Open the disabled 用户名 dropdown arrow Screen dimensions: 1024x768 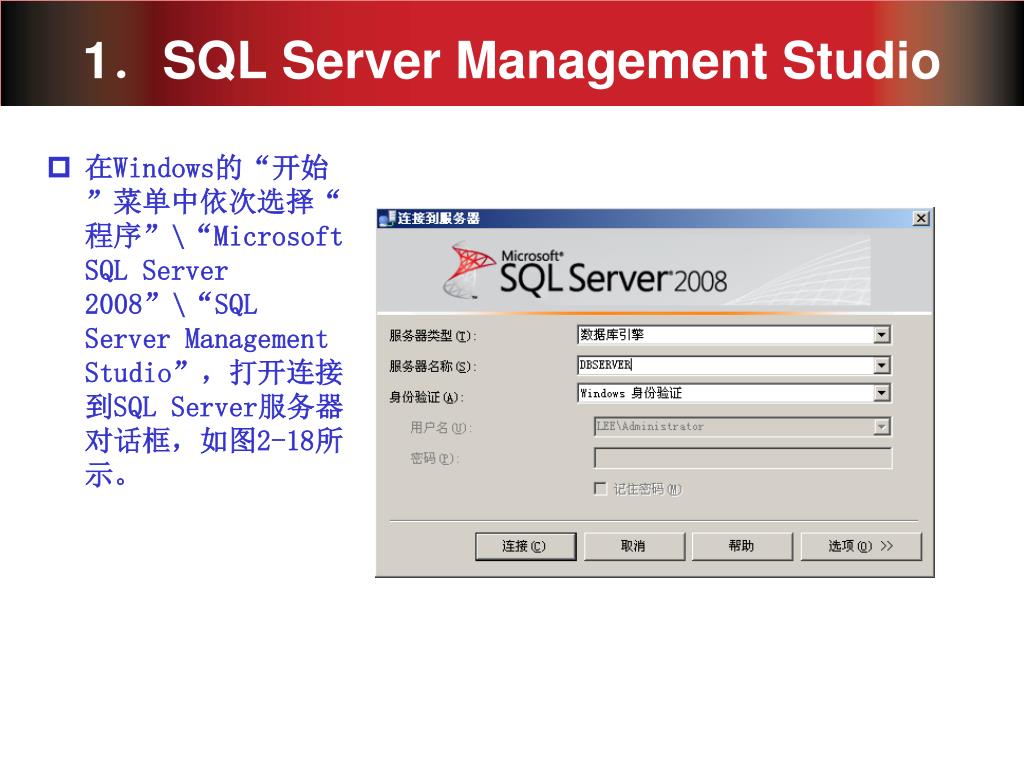tap(882, 427)
